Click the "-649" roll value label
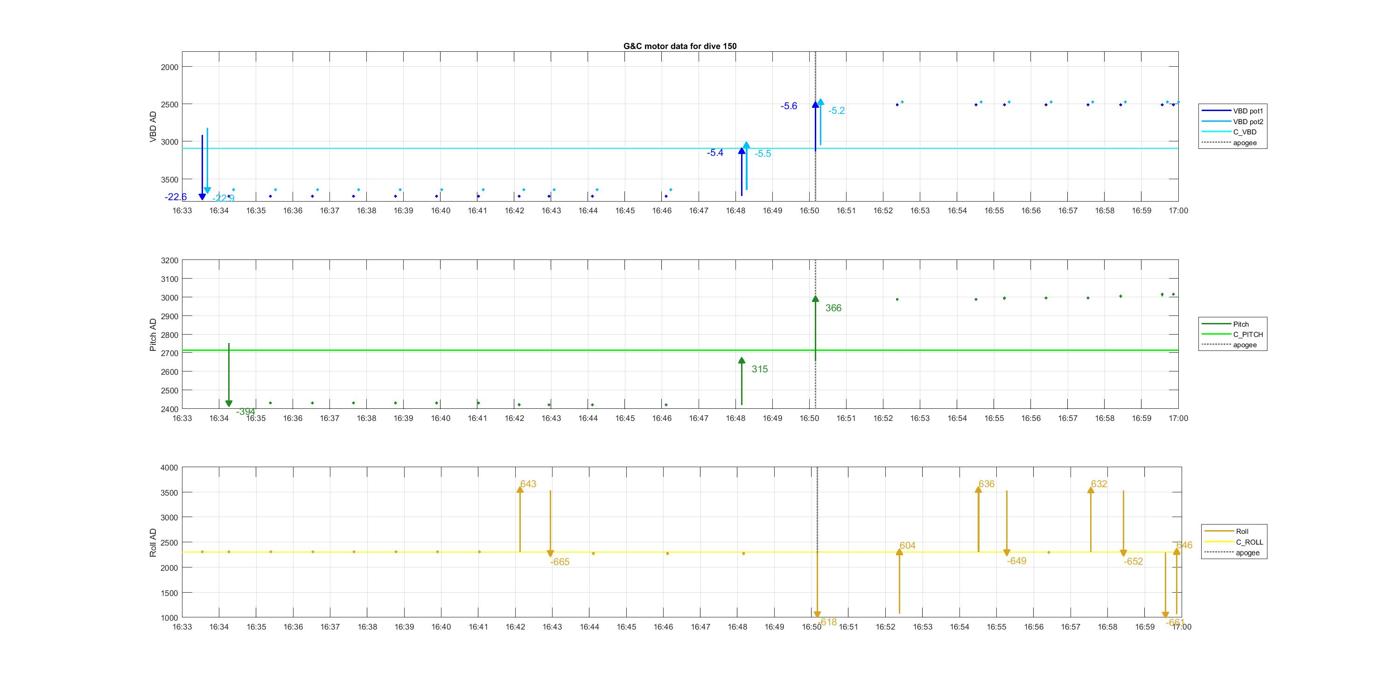1400x693 pixels. point(1017,561)
